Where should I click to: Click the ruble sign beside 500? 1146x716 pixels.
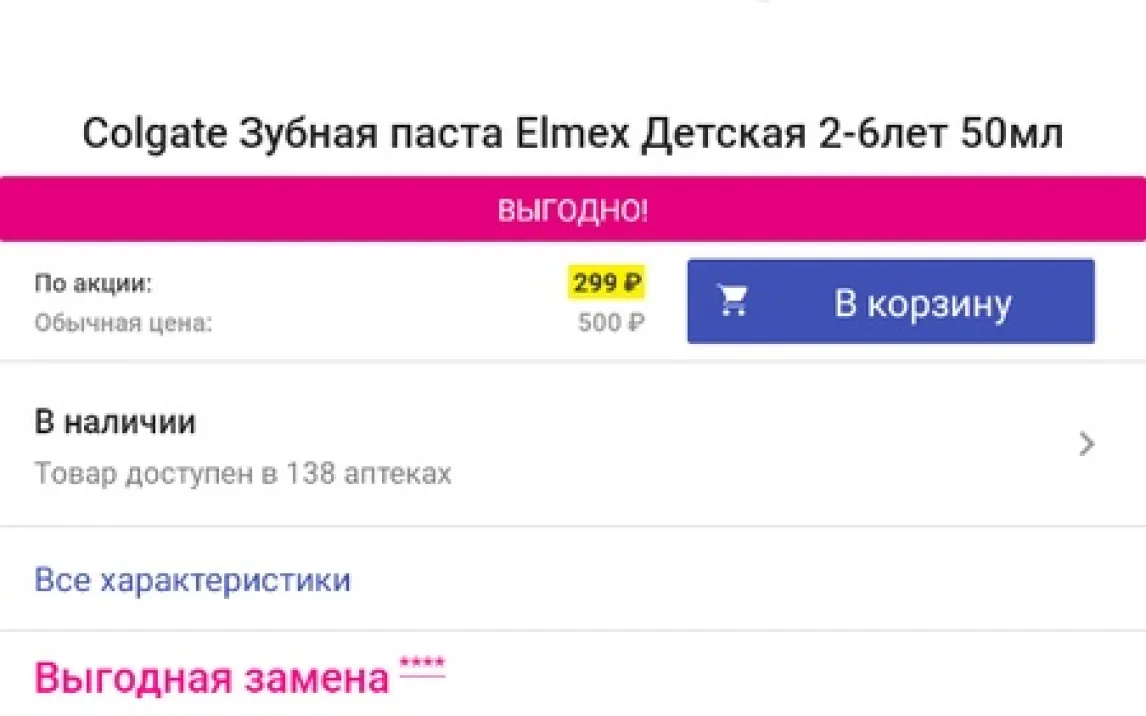637,324
